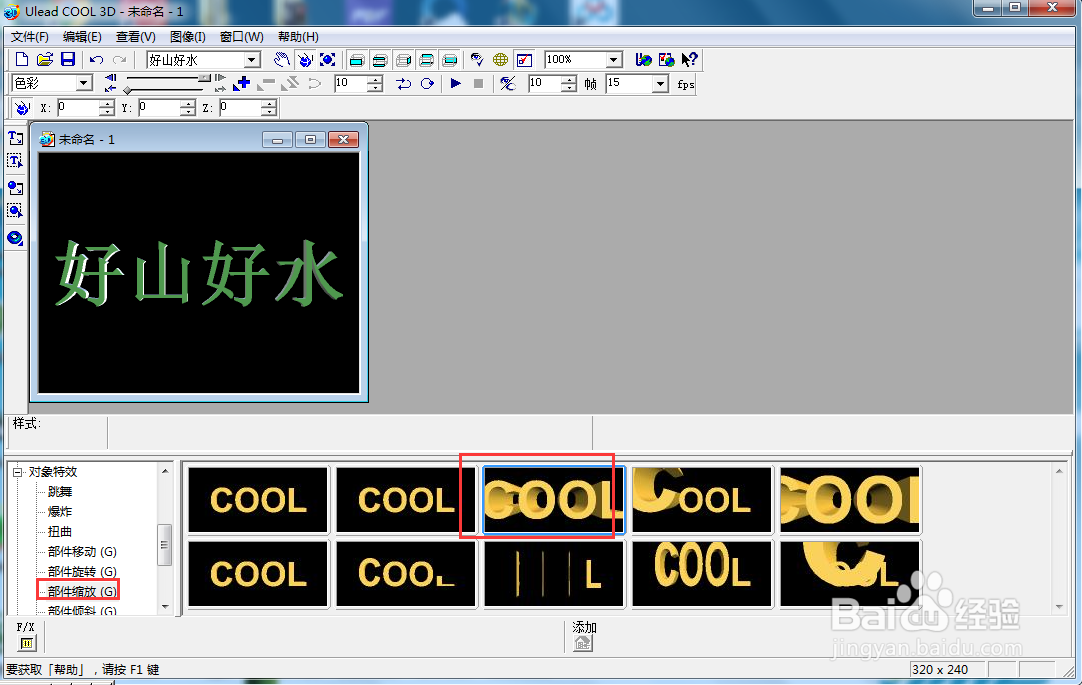Increase the Y value spinner
This screenshot has height=685, width=1082.
[x=188, y=103]
